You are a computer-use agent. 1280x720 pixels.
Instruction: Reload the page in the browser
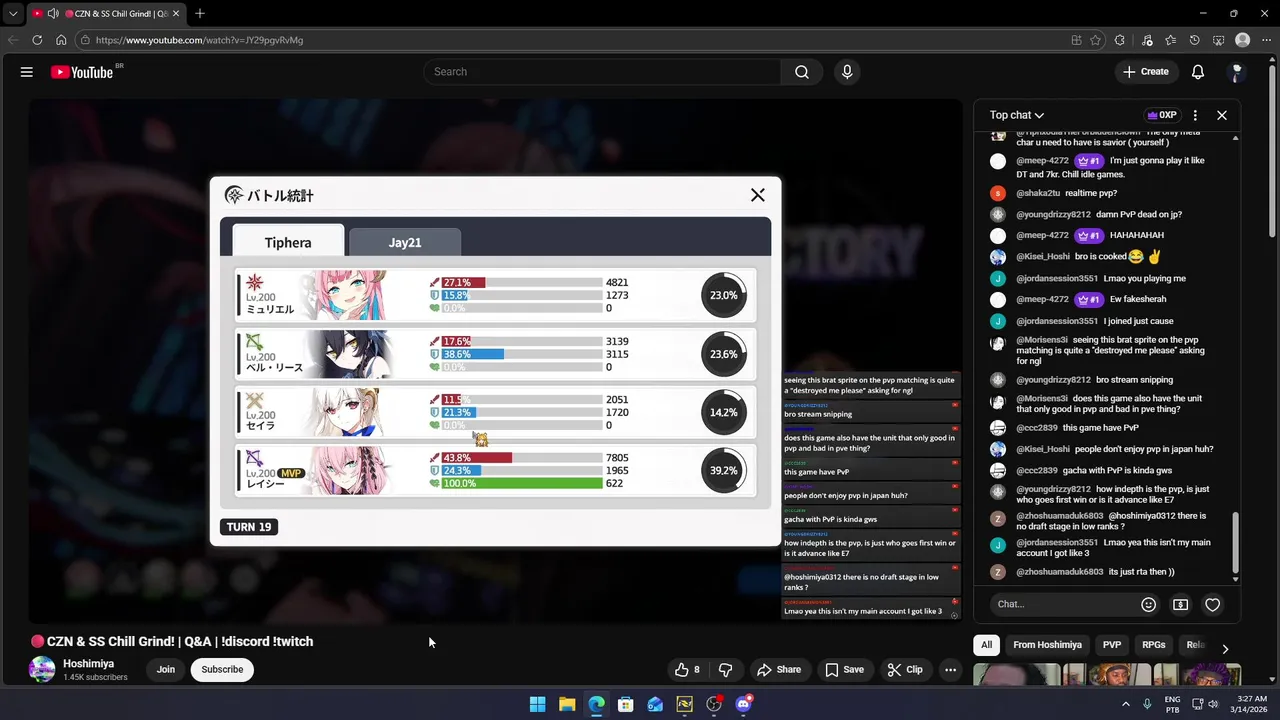click(37, 40)
